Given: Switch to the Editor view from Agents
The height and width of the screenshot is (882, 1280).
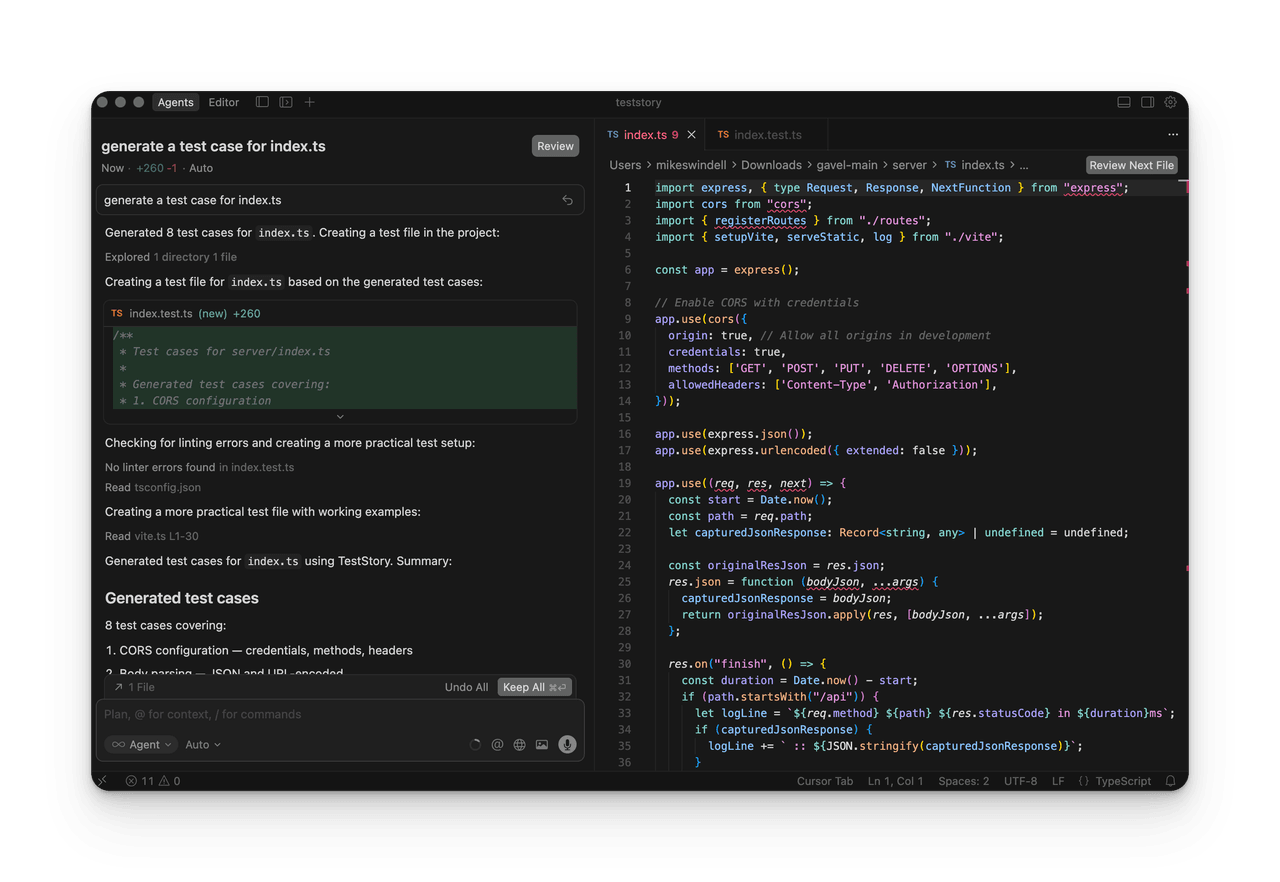Looking at the screenshot, I should point(223,102).
